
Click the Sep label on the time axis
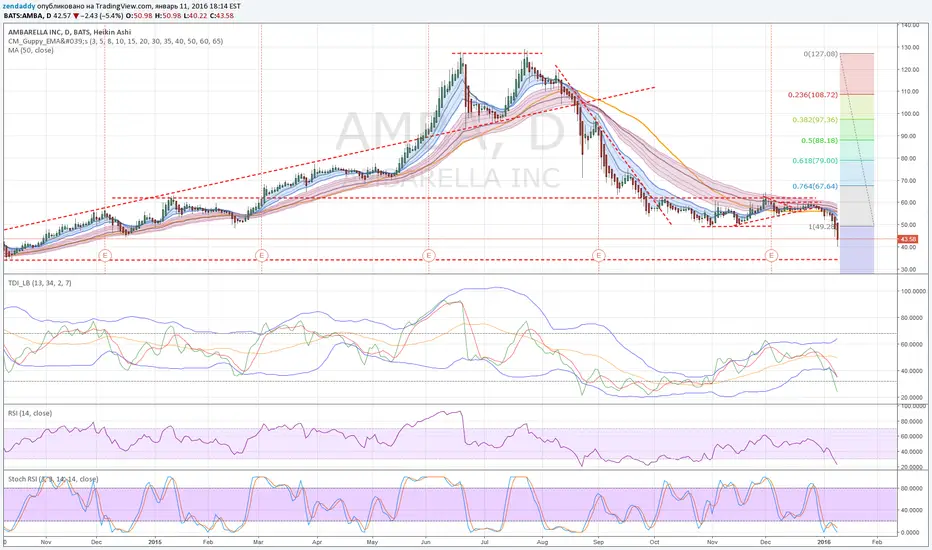point(598,542)
